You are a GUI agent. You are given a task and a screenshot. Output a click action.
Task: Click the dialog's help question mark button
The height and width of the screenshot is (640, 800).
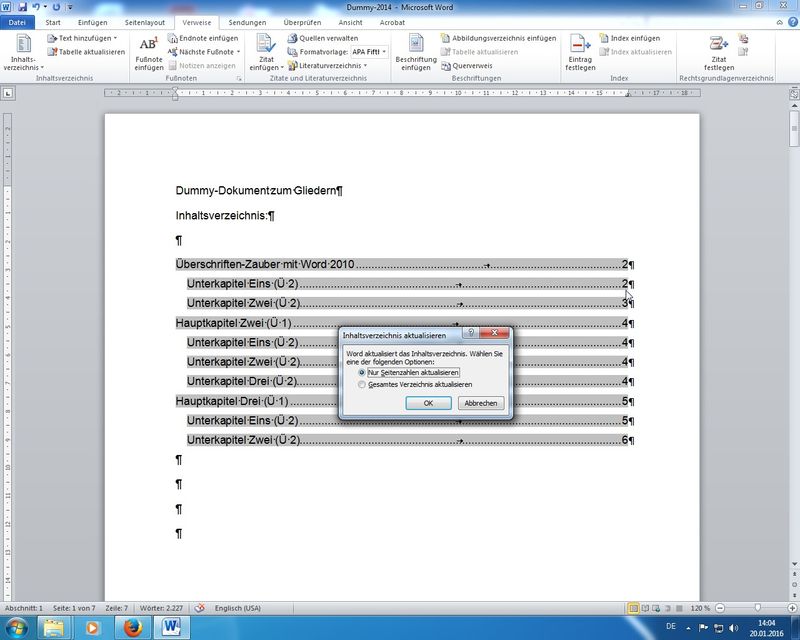(471, 333)
